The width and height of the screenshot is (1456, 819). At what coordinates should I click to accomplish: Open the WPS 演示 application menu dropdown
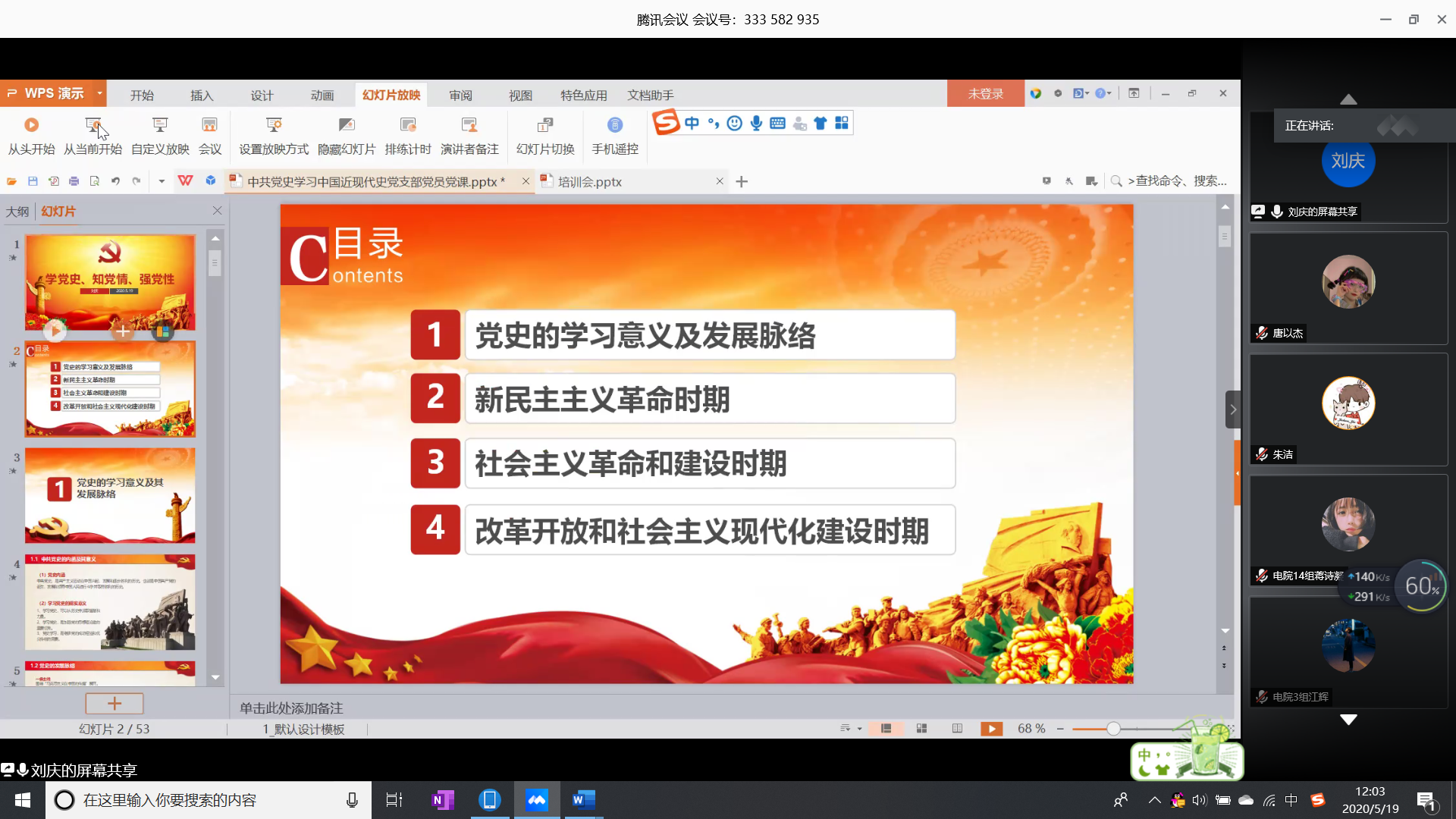99,93
